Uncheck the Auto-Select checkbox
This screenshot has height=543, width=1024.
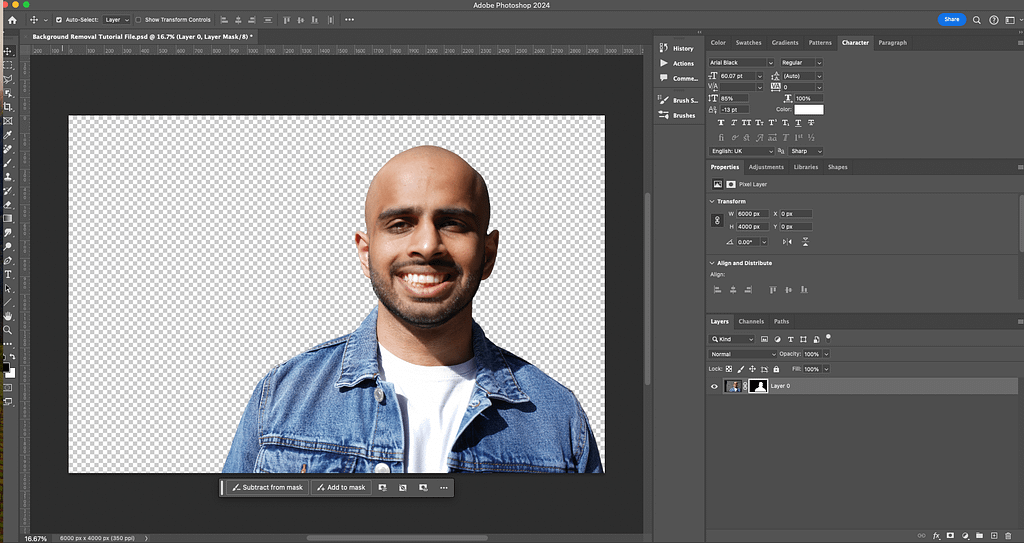[x=59, y=20]
